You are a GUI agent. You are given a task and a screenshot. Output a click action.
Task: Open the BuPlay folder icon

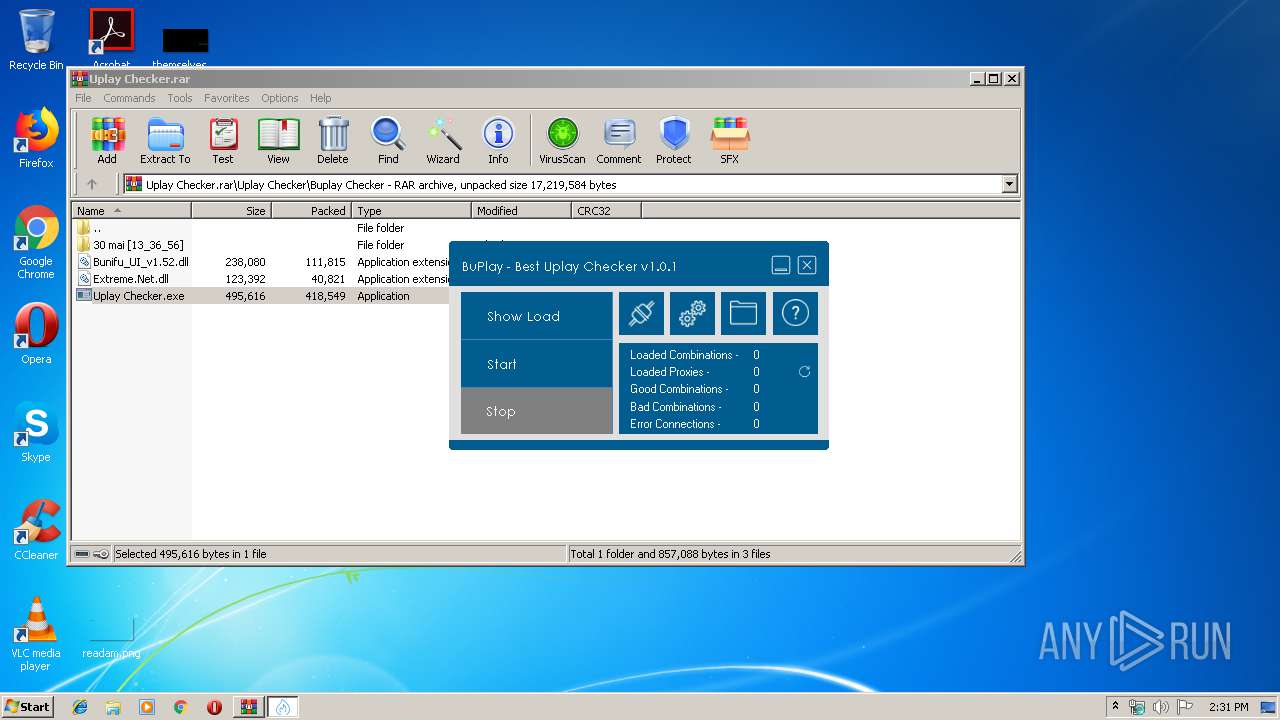(743, 314)
